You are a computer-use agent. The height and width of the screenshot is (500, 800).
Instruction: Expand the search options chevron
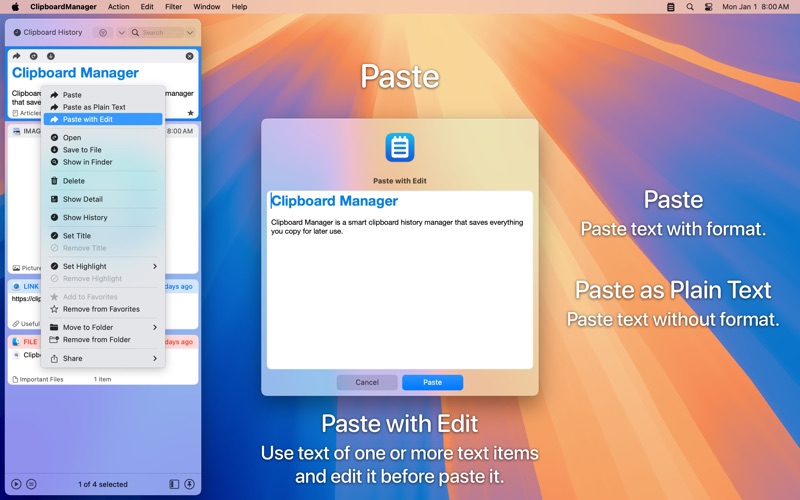(x=190, y=33)
